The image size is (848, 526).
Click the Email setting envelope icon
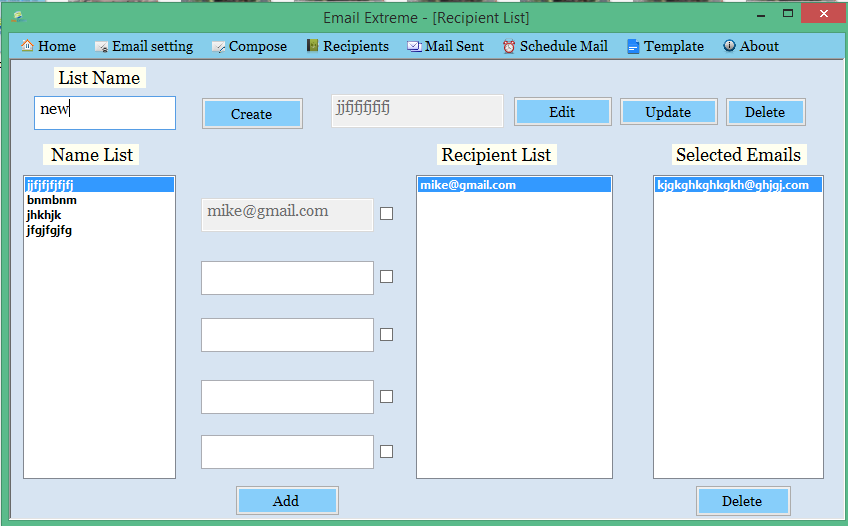(x=101, y=47)
